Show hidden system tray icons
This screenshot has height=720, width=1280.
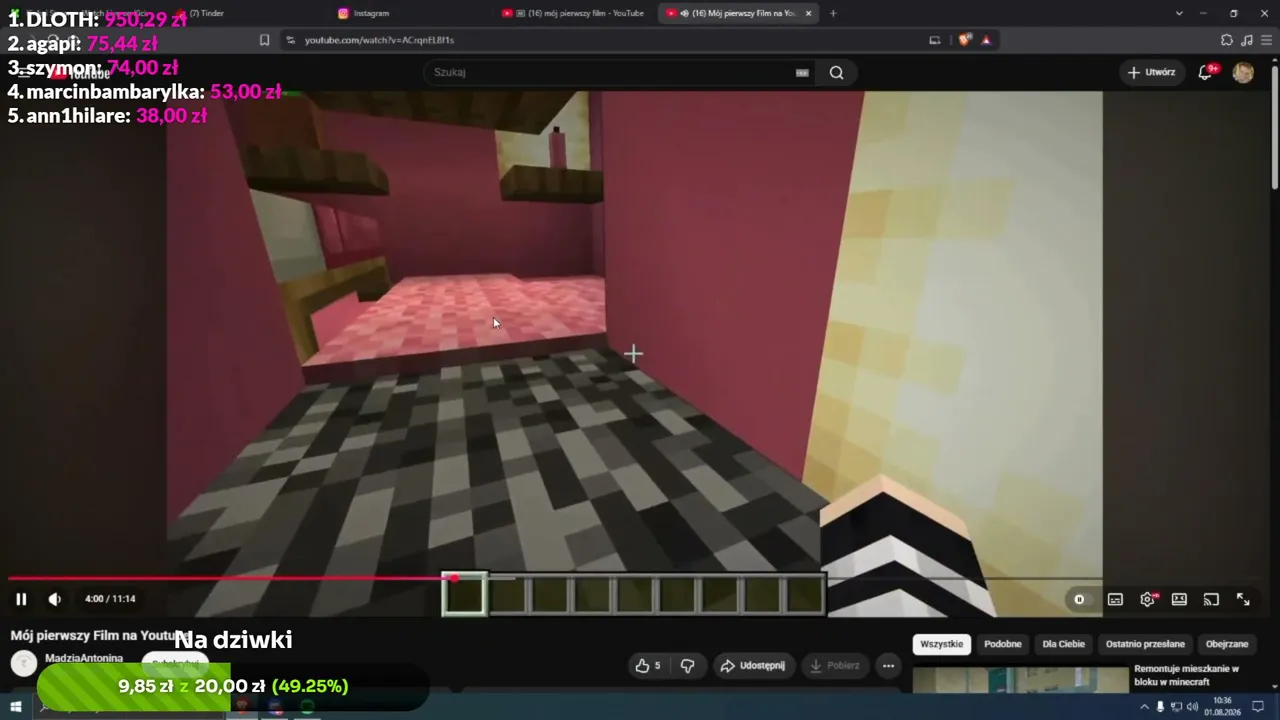[x=1145, y=707]
